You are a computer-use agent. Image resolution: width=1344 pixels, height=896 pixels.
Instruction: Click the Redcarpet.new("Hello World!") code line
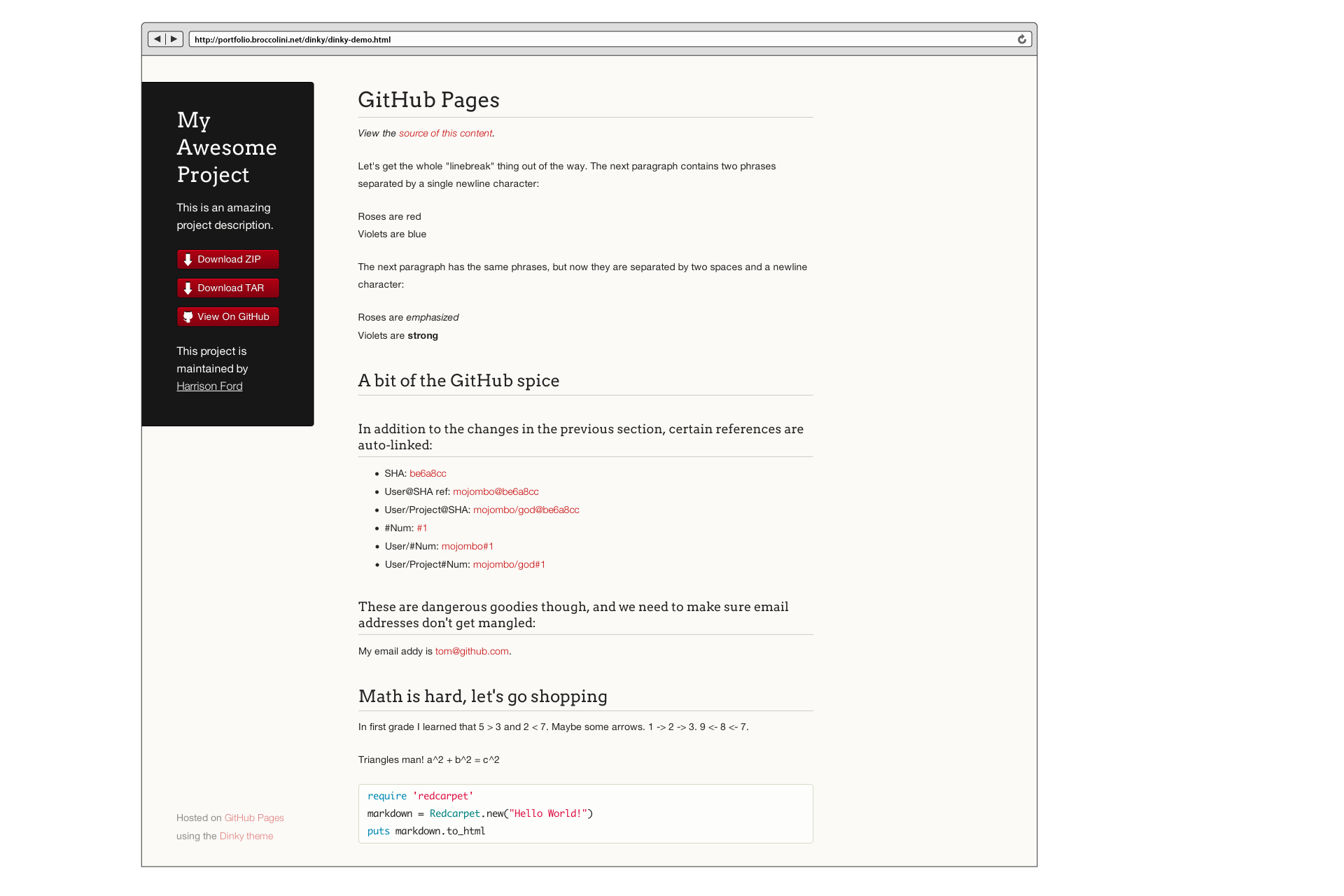[479, 813]
